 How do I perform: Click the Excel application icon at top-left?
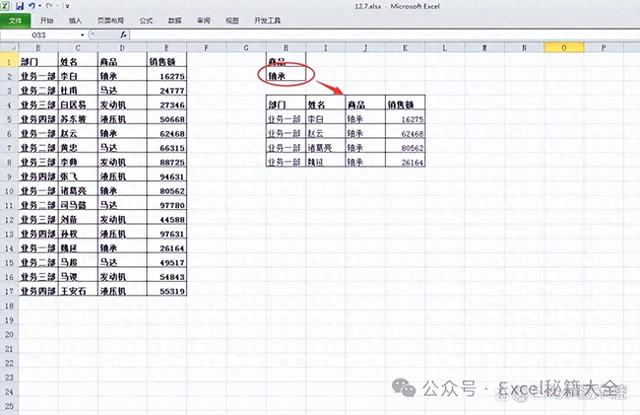tap(6, 6)
